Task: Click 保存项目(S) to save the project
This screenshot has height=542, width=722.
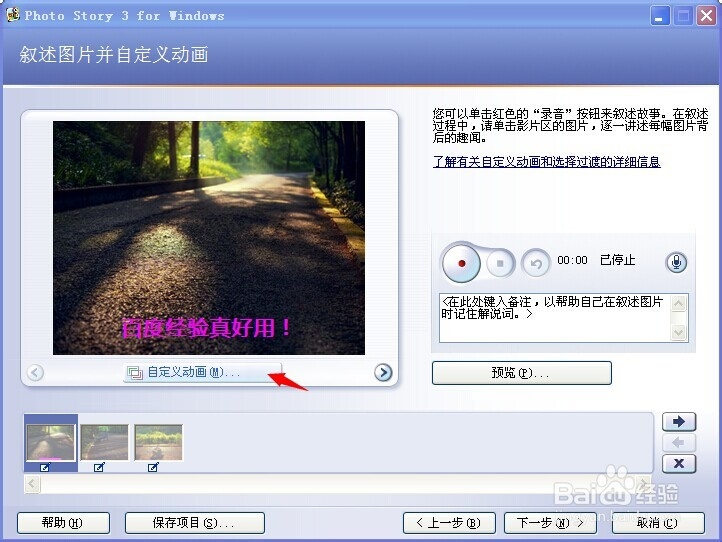Action: click(x=195, y=523)
